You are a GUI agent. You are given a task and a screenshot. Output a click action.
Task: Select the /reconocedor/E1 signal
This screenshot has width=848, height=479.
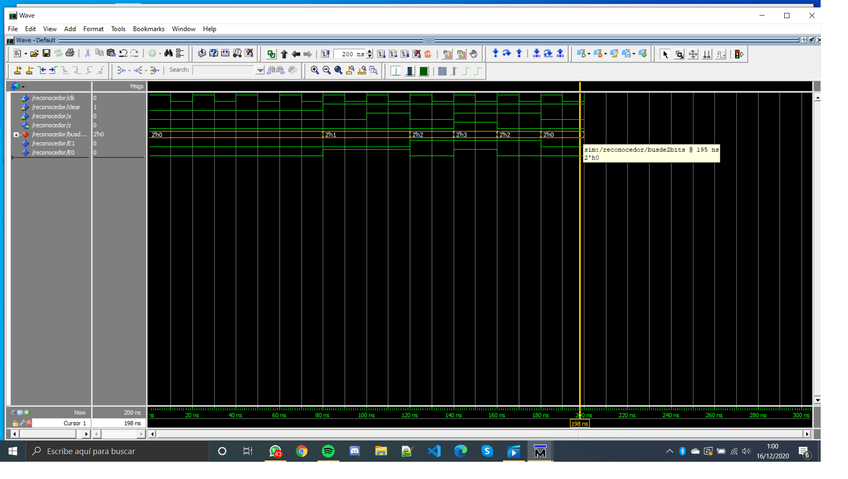52,143
